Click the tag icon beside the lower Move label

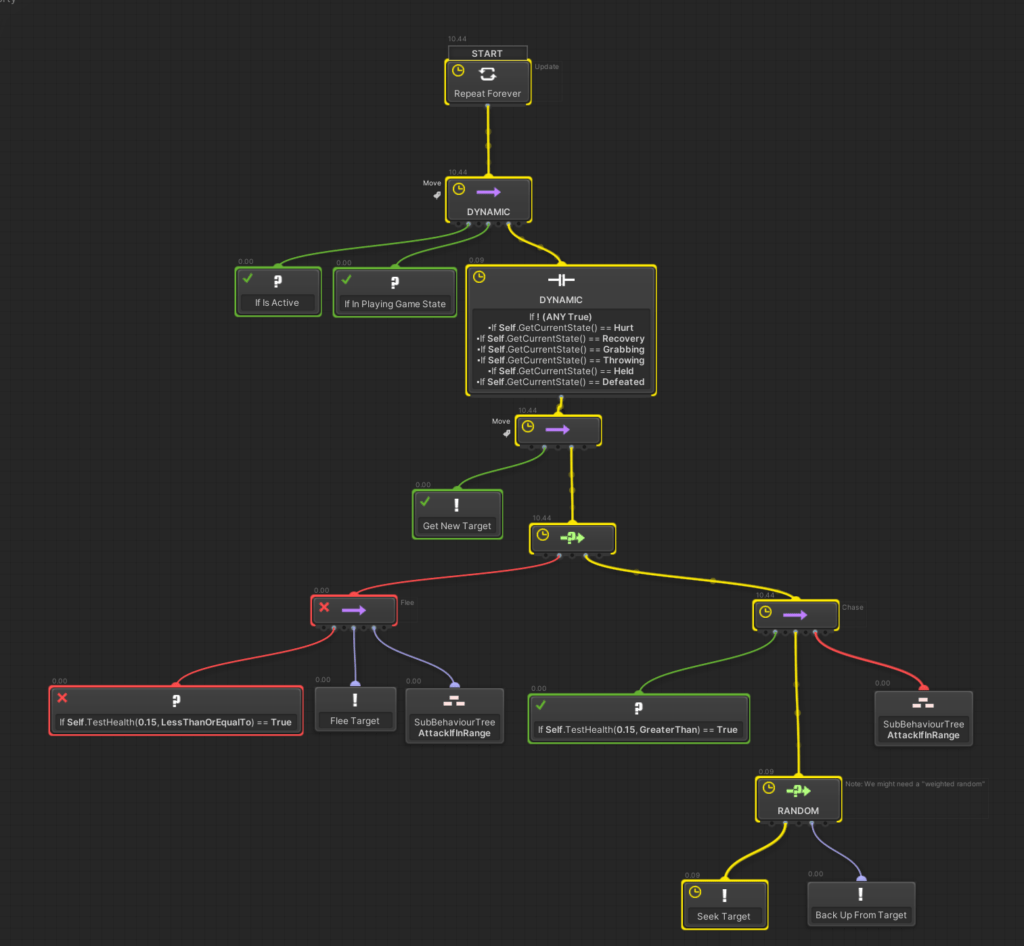[506, 434]
